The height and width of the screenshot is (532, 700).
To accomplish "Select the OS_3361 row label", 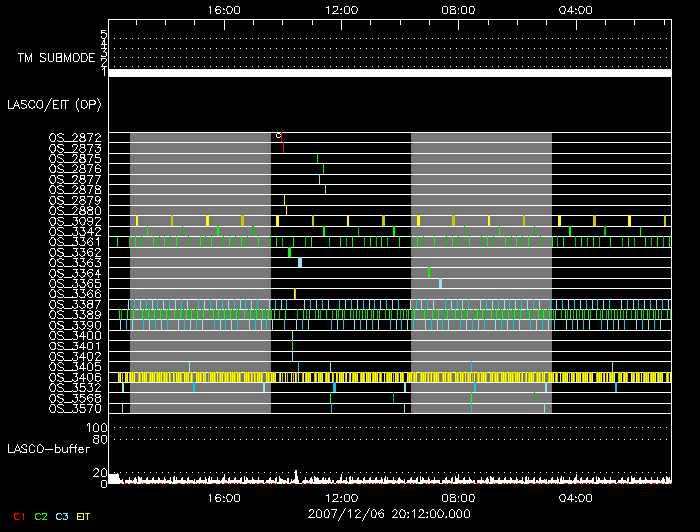I will (75, 241).
